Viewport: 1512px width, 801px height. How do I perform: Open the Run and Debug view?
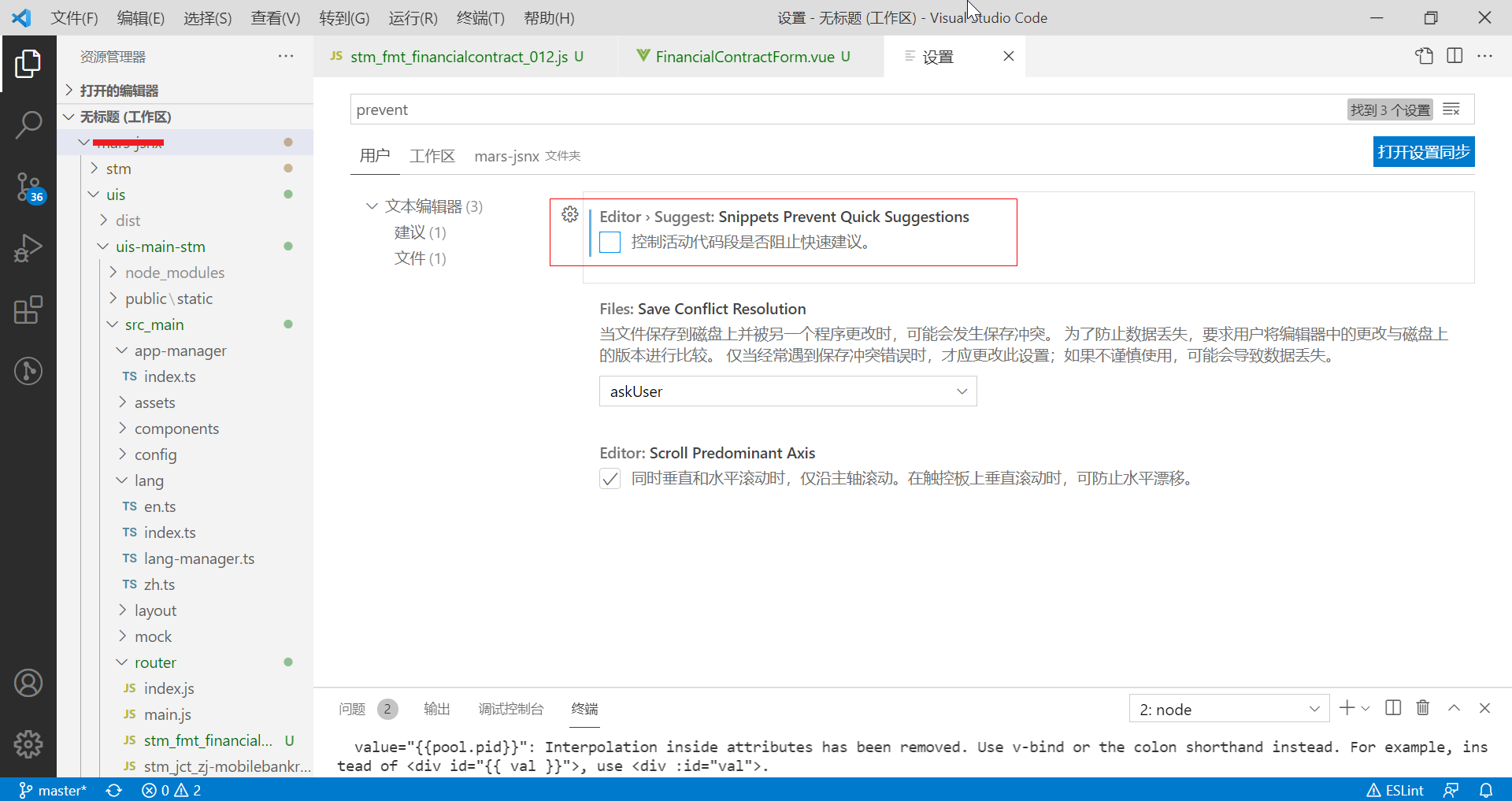tap(29, 248)
